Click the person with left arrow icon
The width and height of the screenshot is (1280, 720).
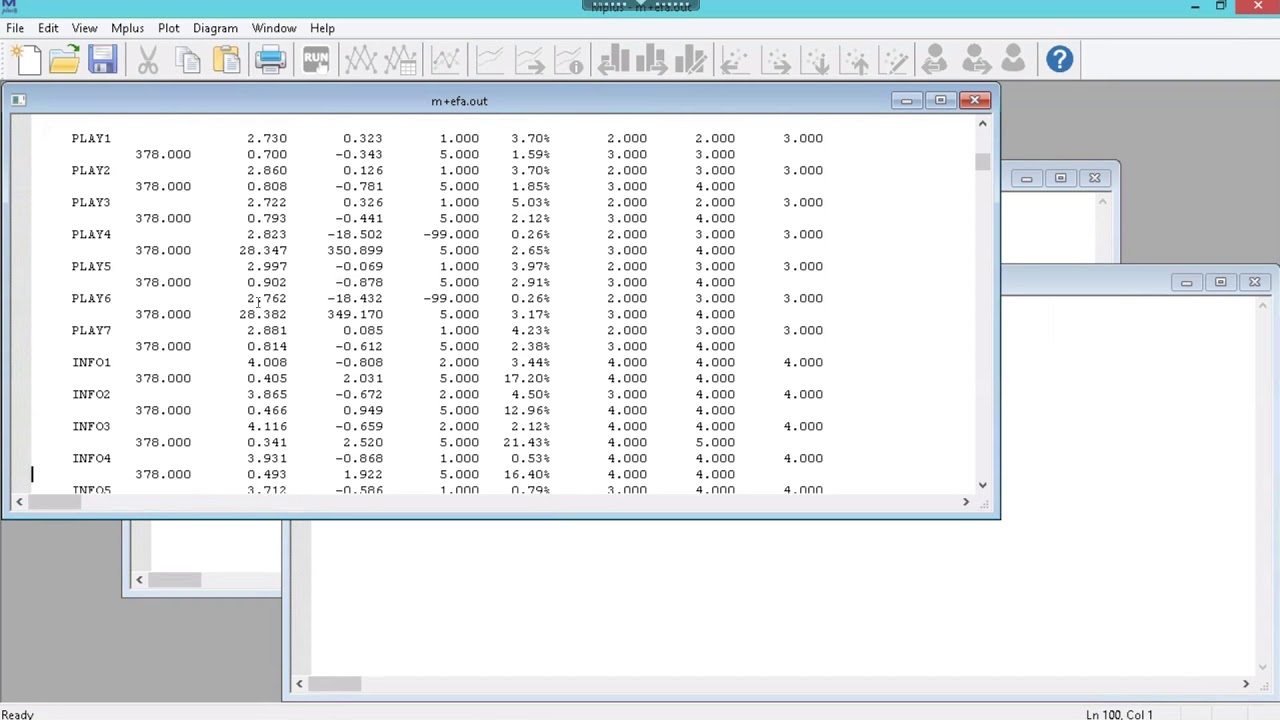click(x=934, y=60)
